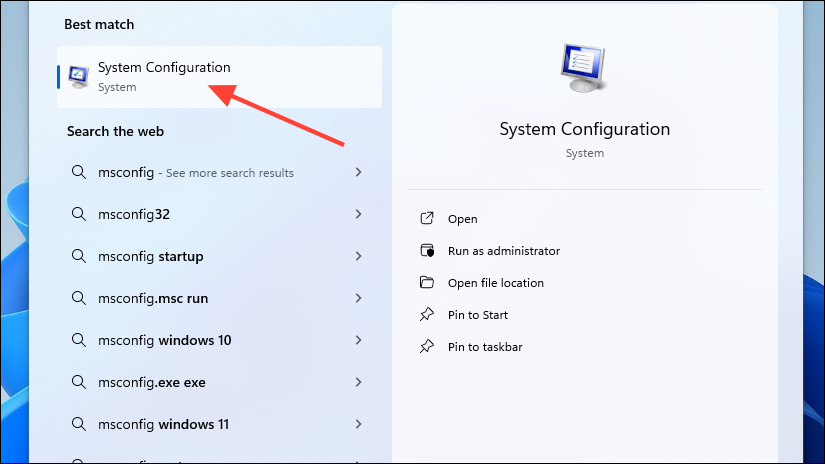Click the Best match heading
This screenshot has height=464, width=825.
point(99,24)
